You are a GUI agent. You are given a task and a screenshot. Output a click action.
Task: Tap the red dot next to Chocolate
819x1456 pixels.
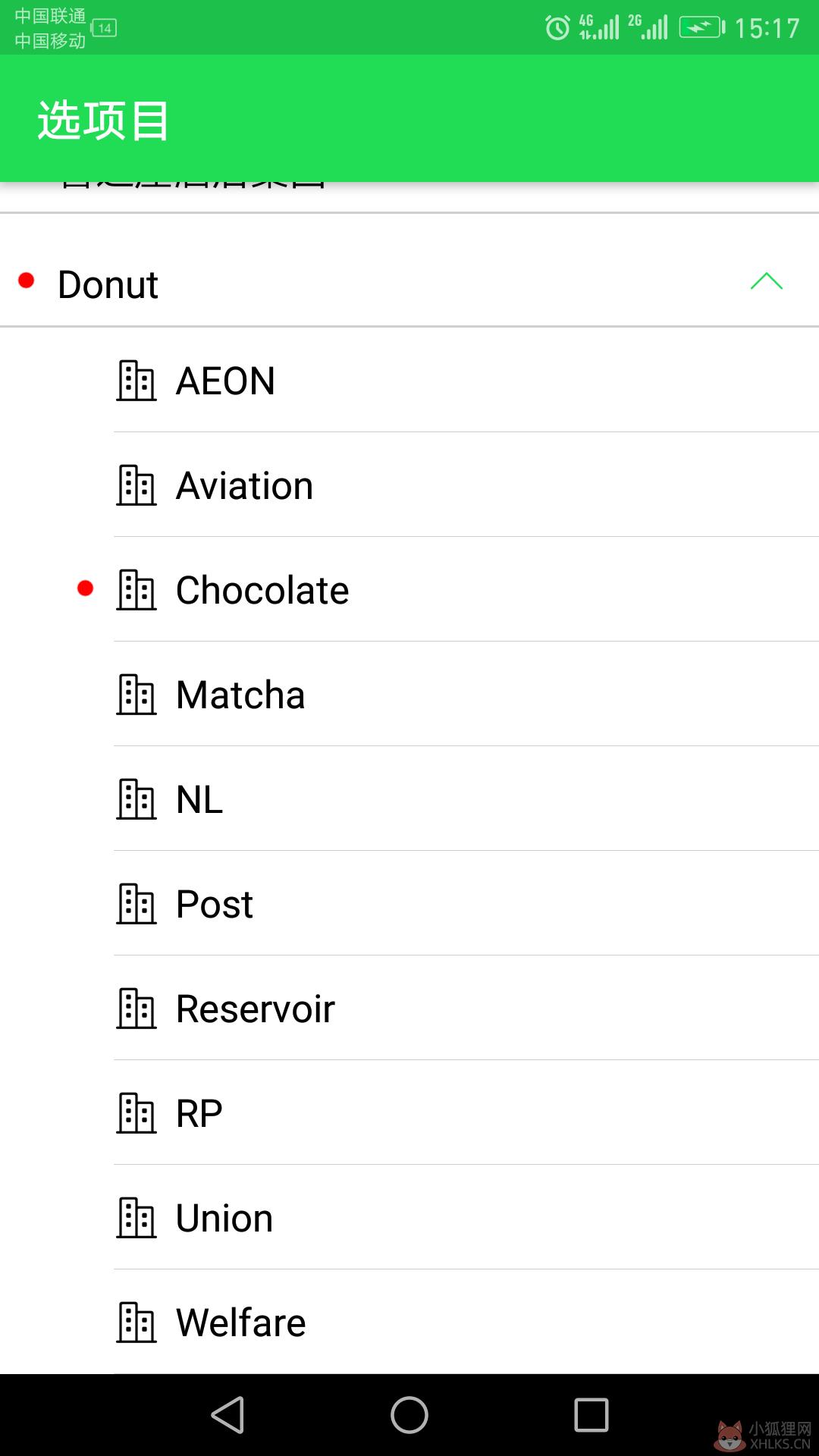[x=86, y=588]
